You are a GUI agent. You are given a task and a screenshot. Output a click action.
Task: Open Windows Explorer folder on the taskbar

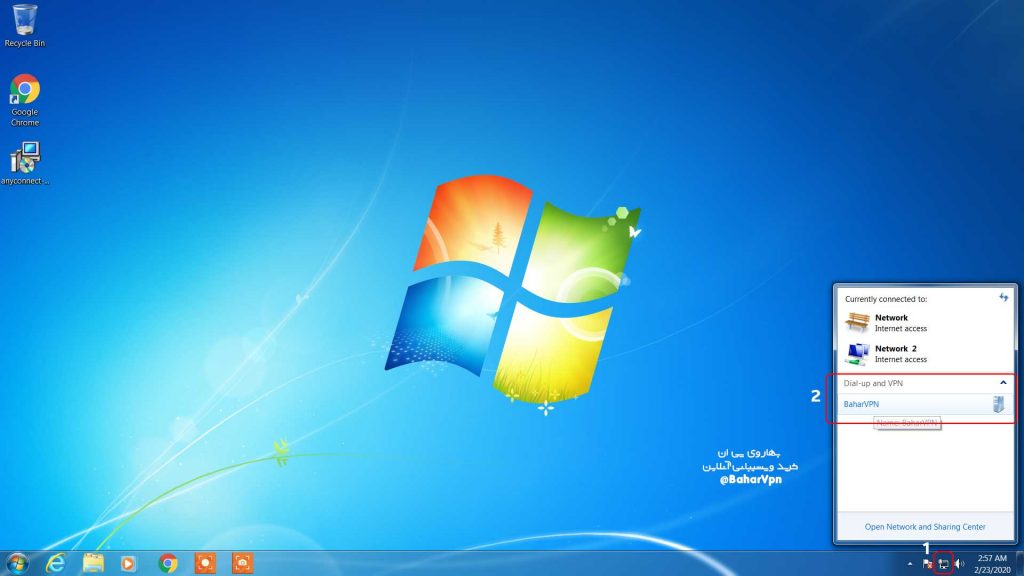93,563
